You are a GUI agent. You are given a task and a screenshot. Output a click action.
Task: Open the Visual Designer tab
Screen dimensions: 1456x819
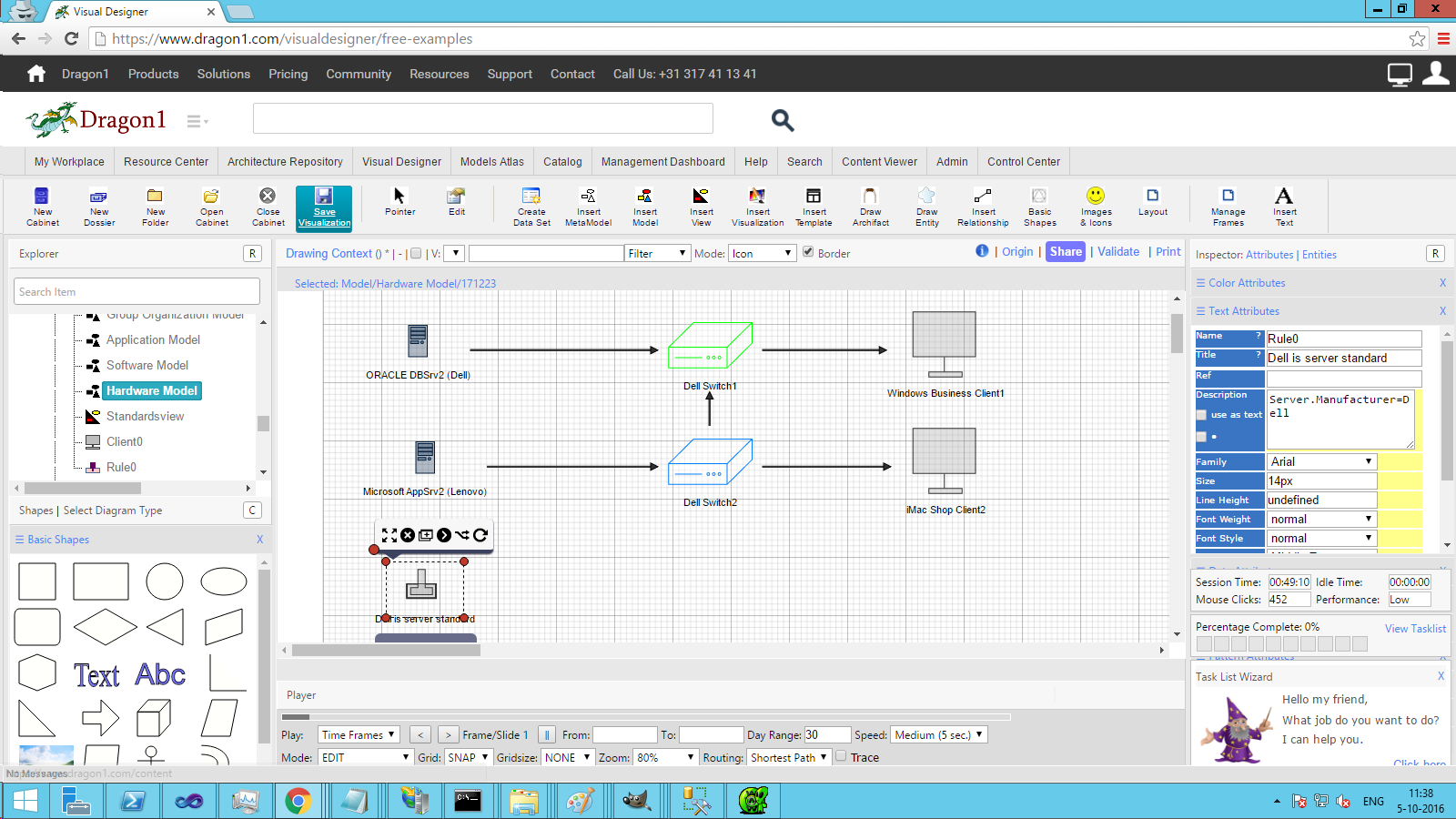[x=401, y=161]
